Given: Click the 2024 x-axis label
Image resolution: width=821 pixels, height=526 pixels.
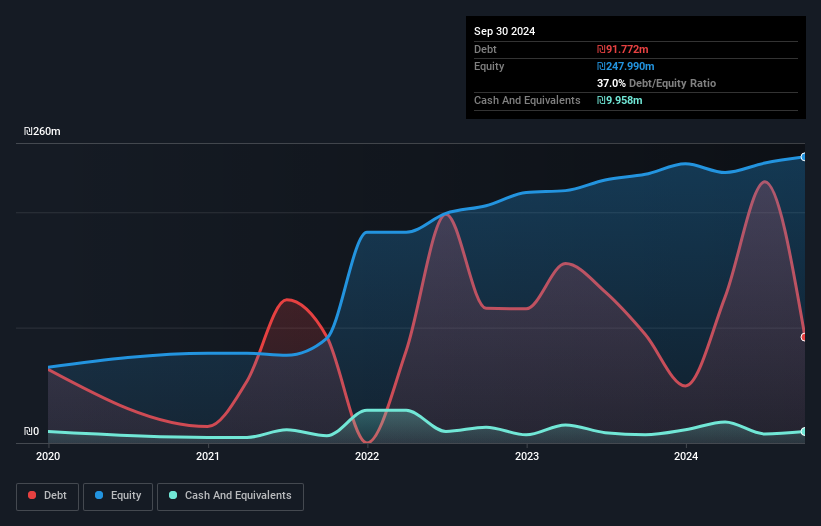Looking at the screenshot, I should click(x=686, y=456).
